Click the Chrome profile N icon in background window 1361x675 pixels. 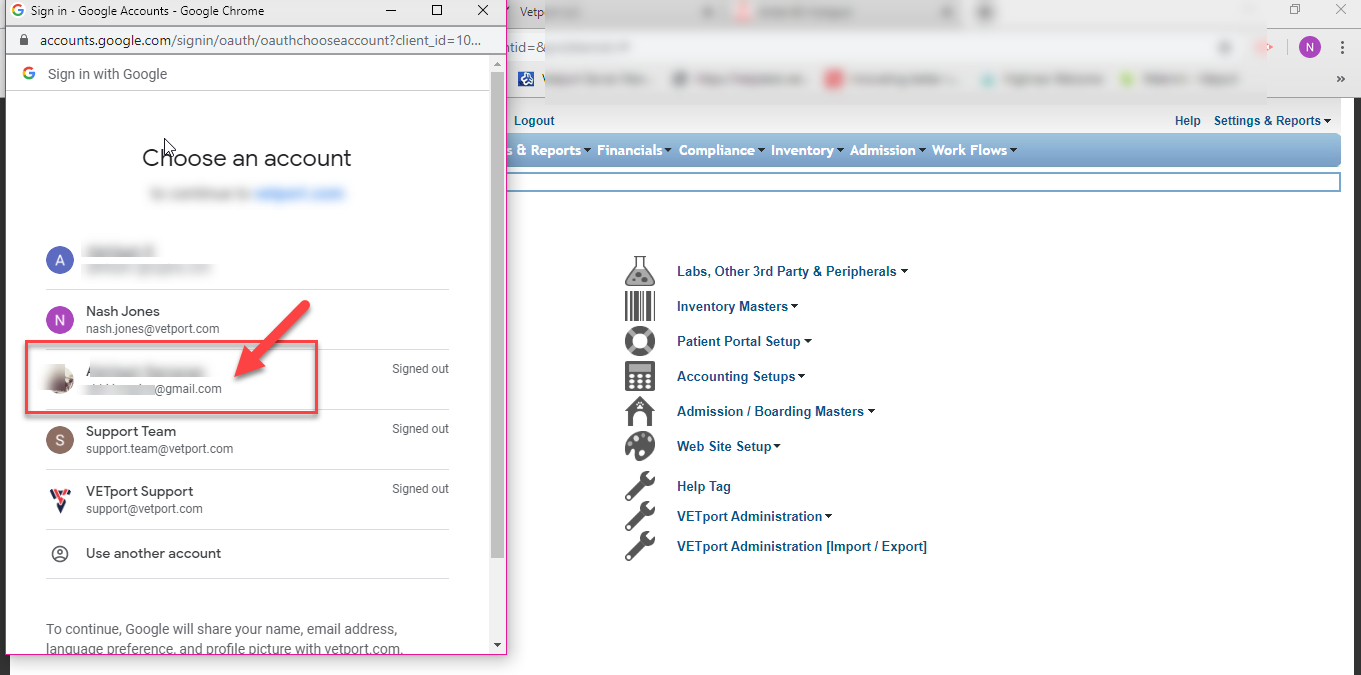pyautogui.click(x=1310, y=47)
